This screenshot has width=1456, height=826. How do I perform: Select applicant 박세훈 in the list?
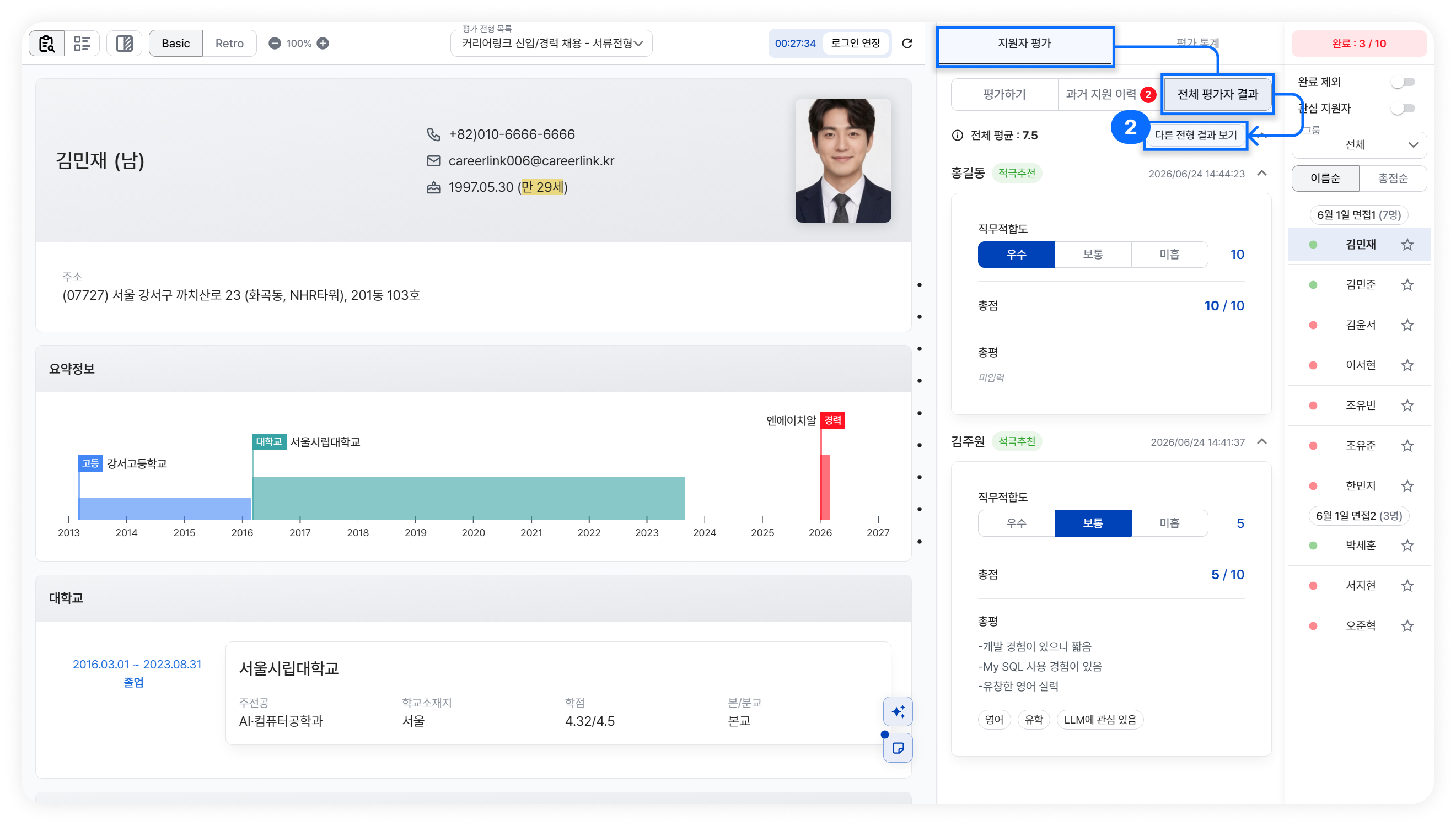1359,546
